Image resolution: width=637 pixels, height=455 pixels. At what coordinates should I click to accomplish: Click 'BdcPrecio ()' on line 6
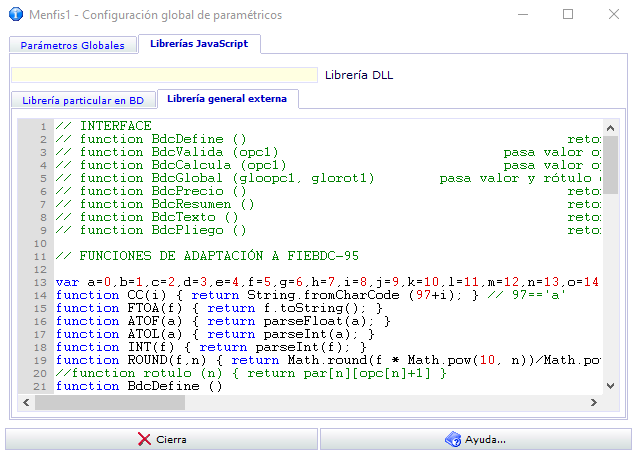[199, 191]
